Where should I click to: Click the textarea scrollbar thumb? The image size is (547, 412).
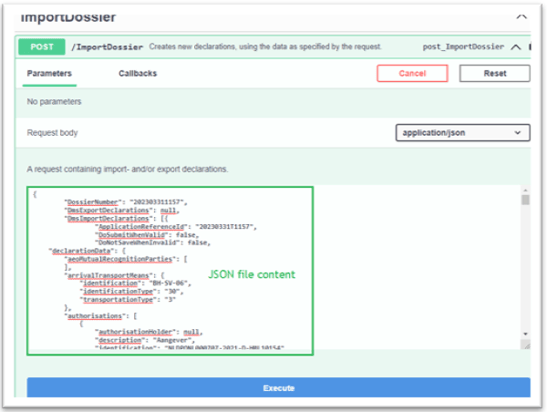tap(525, 200)
